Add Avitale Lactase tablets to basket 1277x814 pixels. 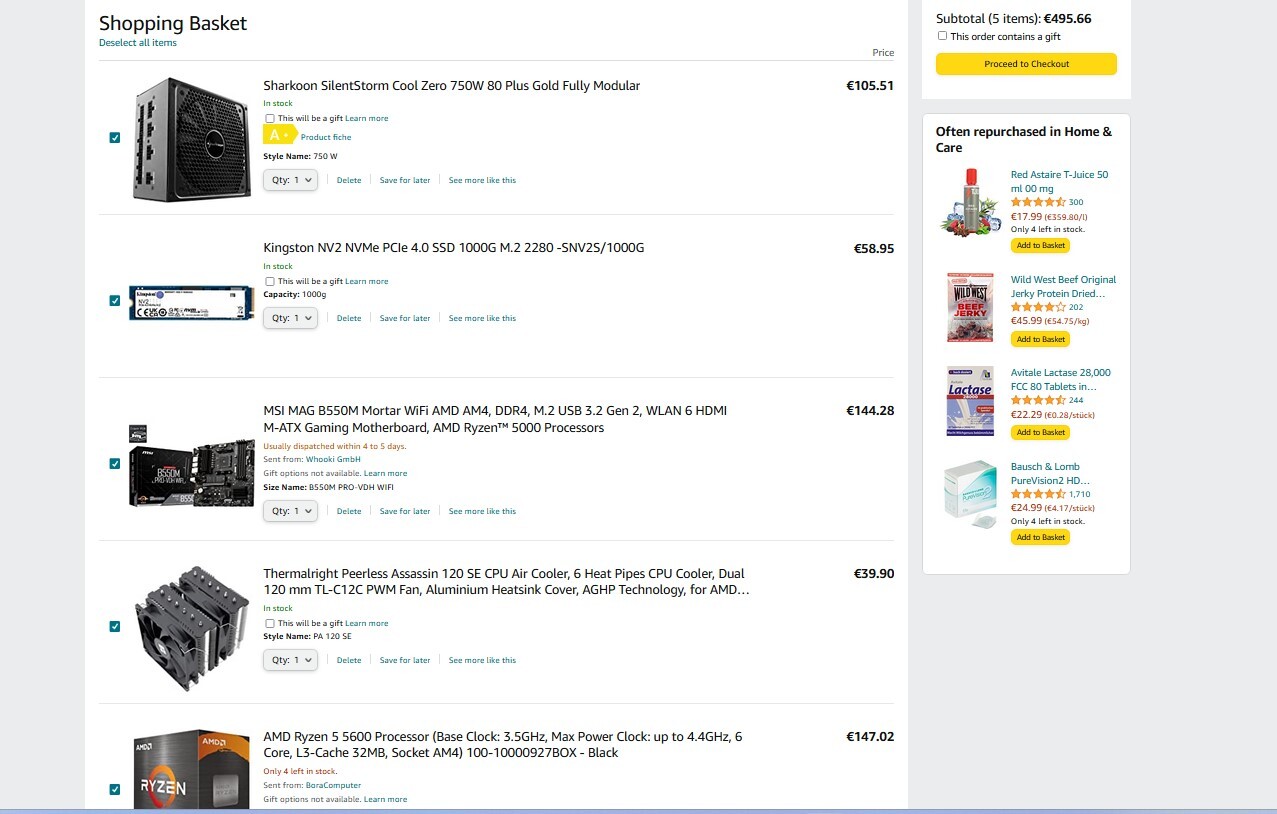pos(1040,432)
